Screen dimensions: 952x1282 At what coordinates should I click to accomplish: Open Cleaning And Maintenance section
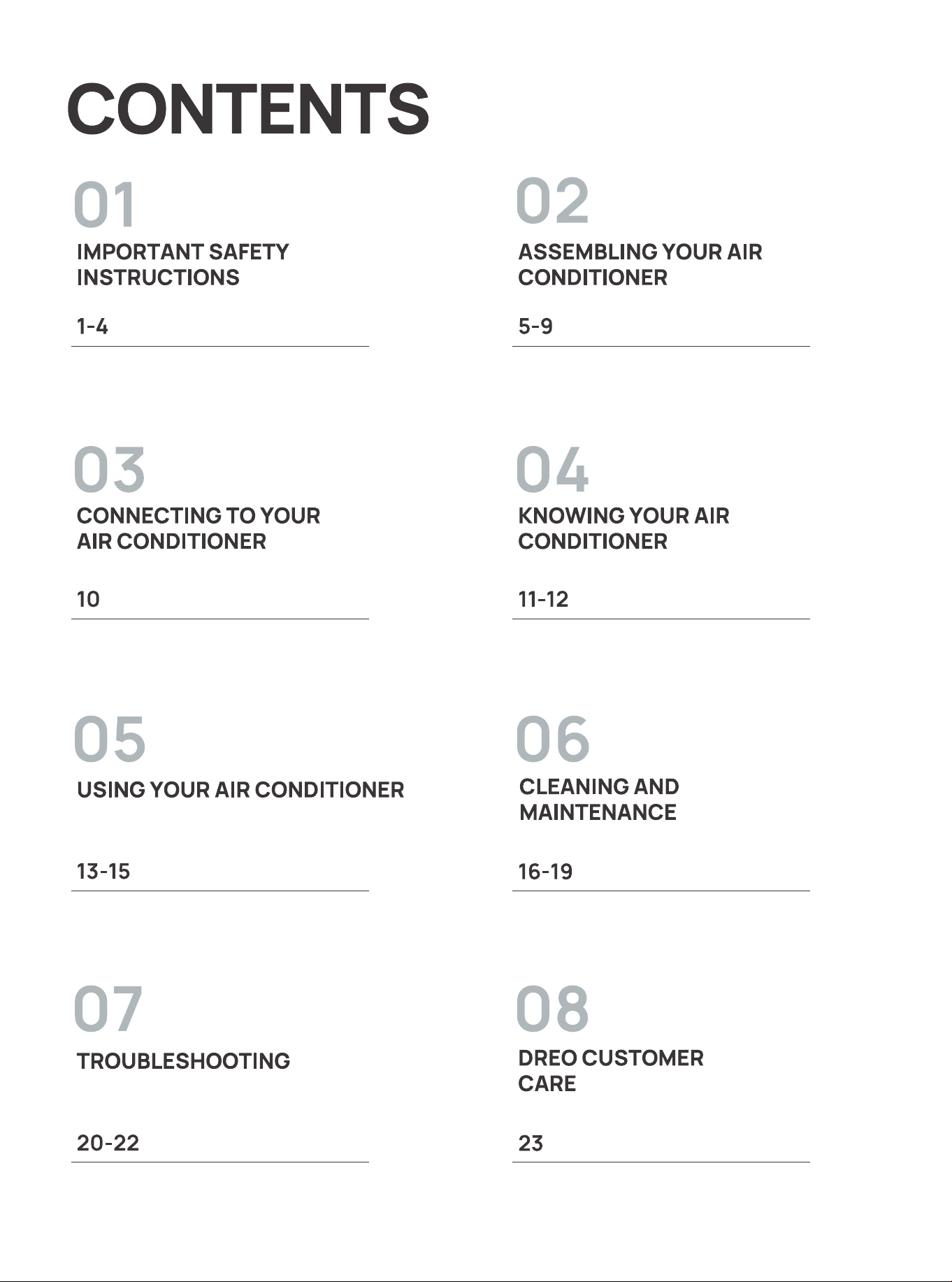click(599, 800)
